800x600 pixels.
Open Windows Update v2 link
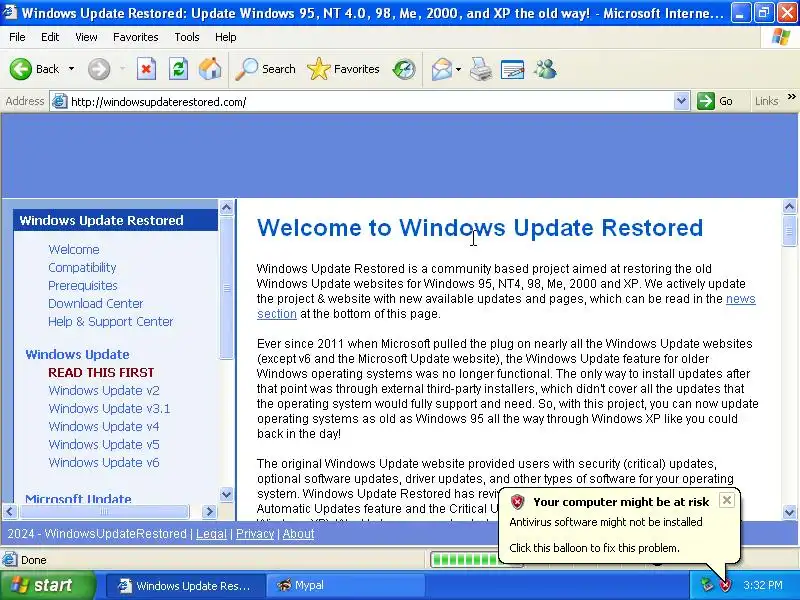(x=104, y=390)
